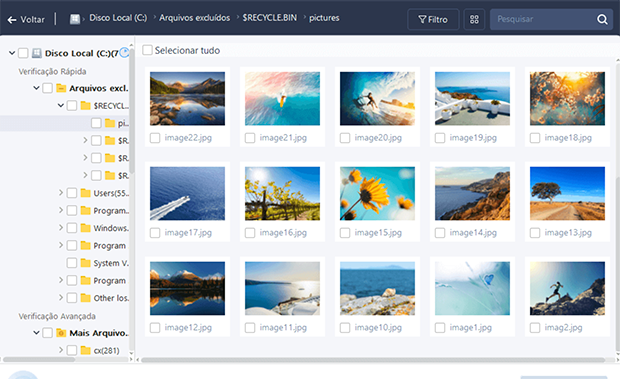Collapse the Arquivos excl. tree node
The image size is (620, 379).
tap(36, 88)
